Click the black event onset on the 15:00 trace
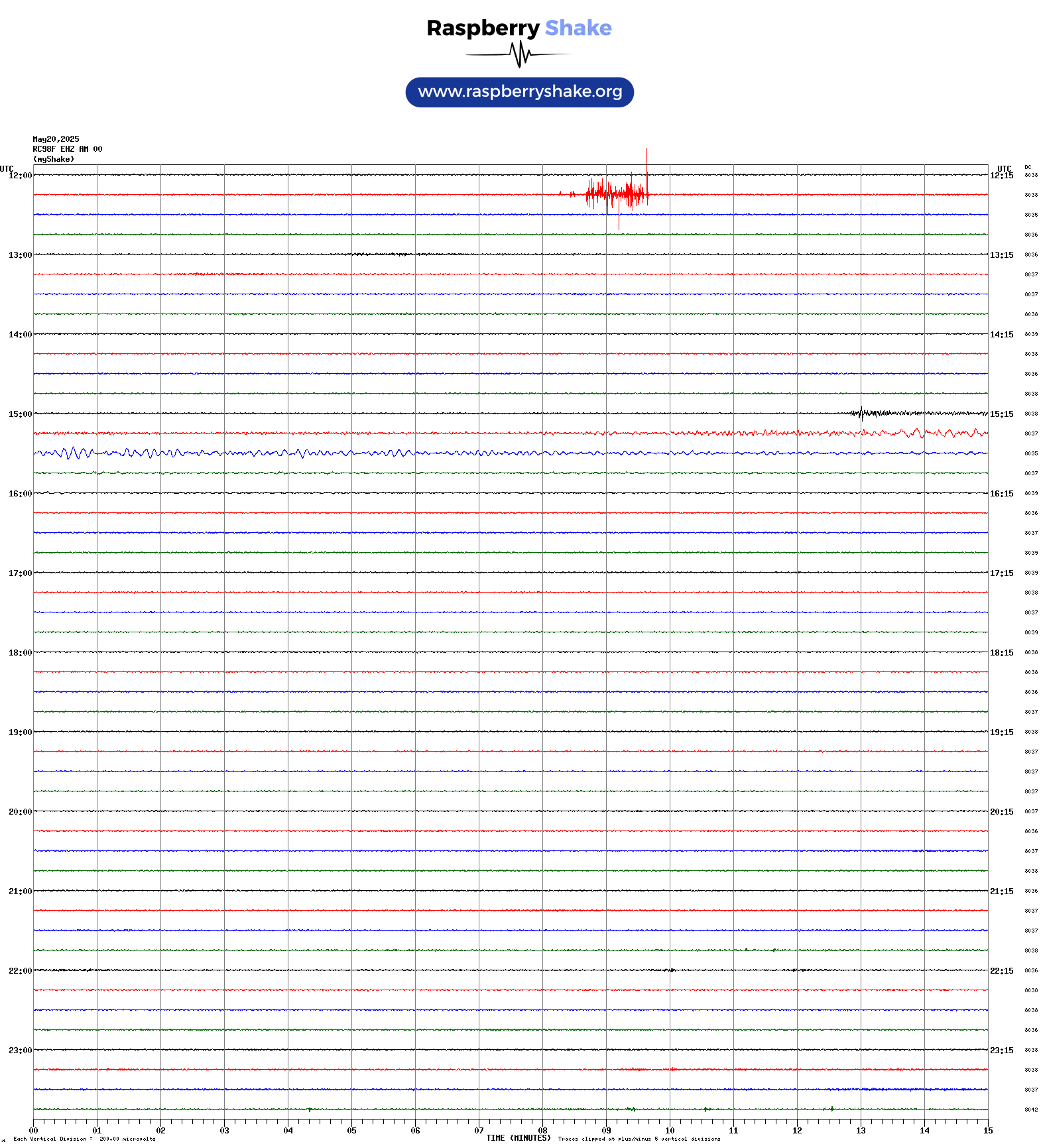 (x=861, y=414)
